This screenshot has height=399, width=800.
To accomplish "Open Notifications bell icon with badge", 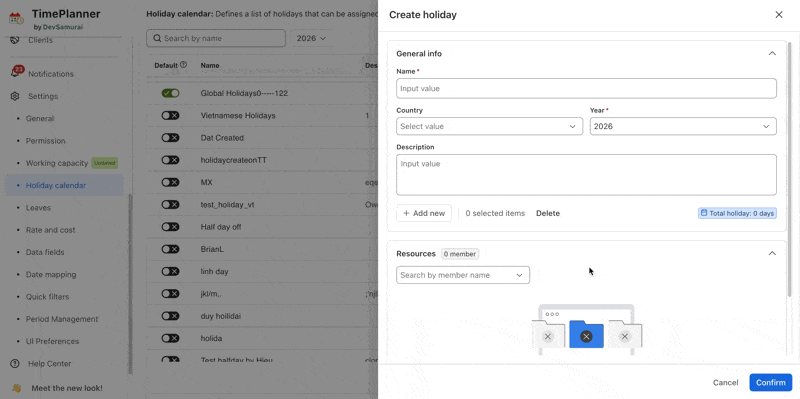I will point(16,72).
